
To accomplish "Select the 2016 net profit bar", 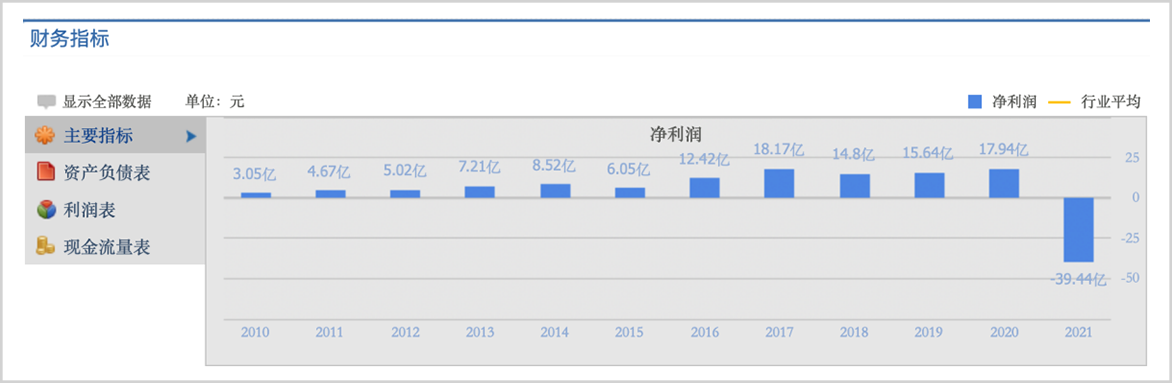I will pos(704,188).
